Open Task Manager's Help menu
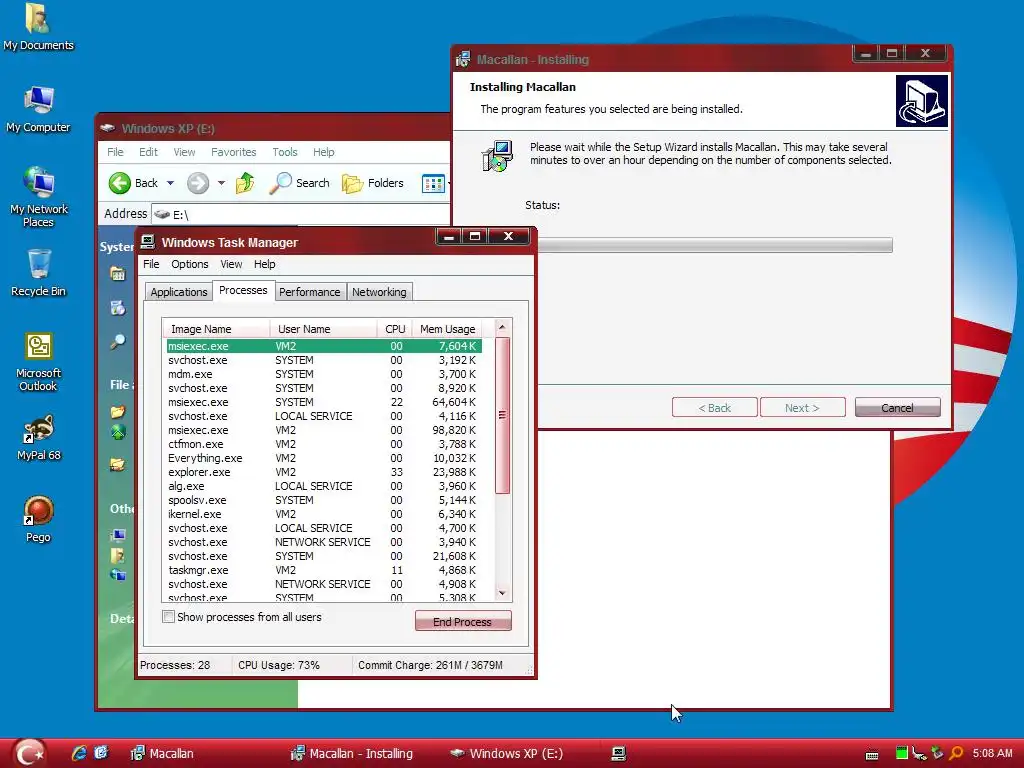 (x=264, y=264)
